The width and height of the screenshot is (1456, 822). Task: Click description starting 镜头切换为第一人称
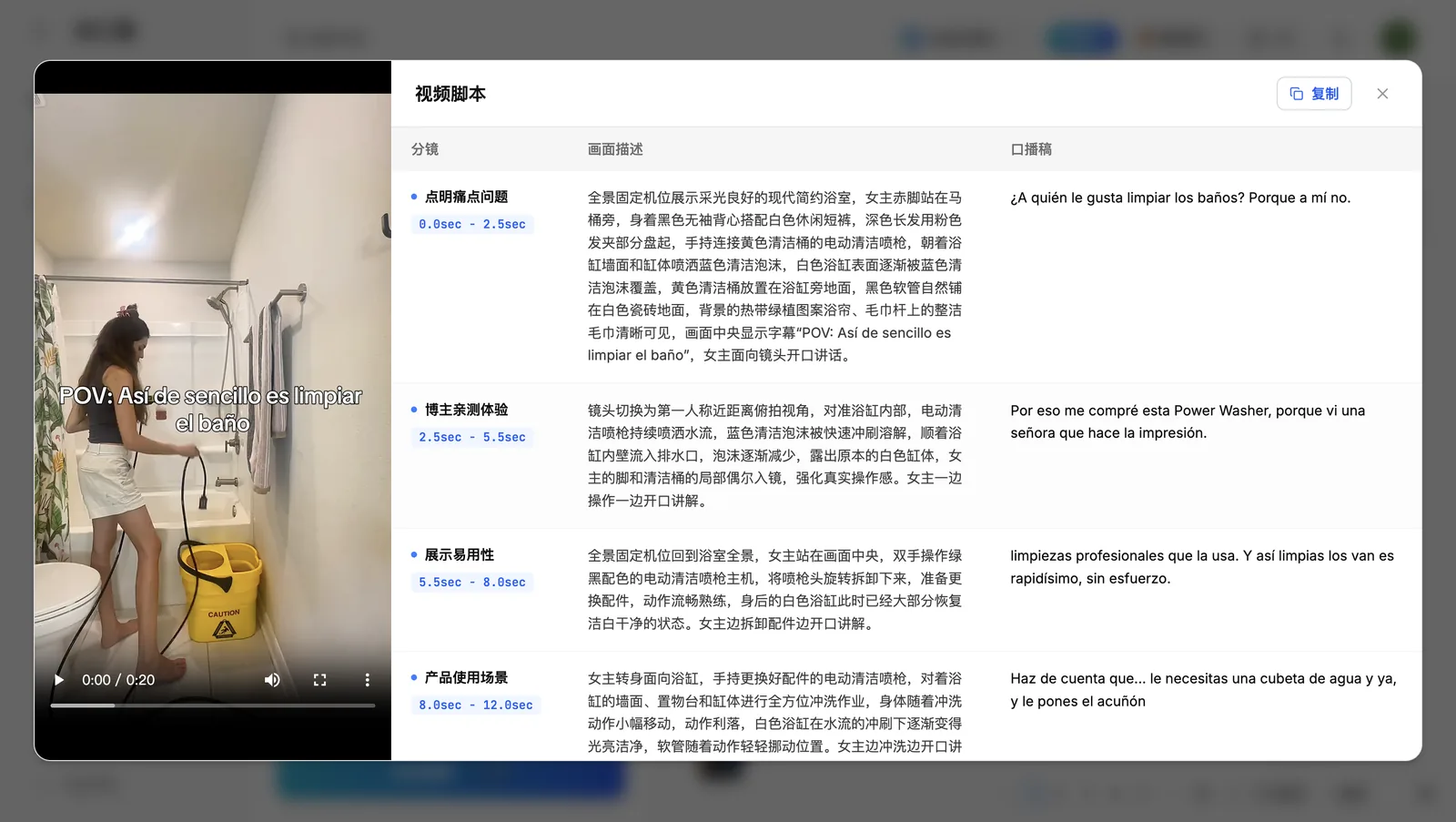pyautogui.click(x=774, y=455)
